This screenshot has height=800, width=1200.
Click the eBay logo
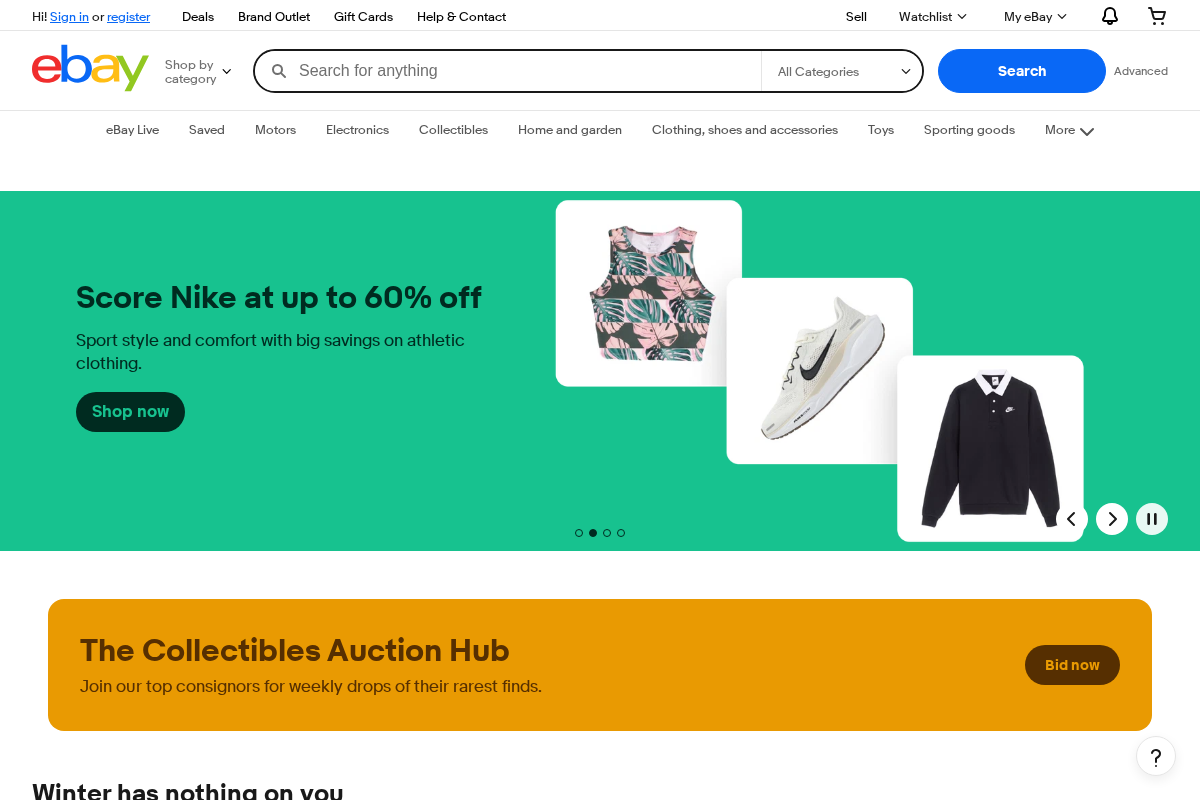point(90,68)
